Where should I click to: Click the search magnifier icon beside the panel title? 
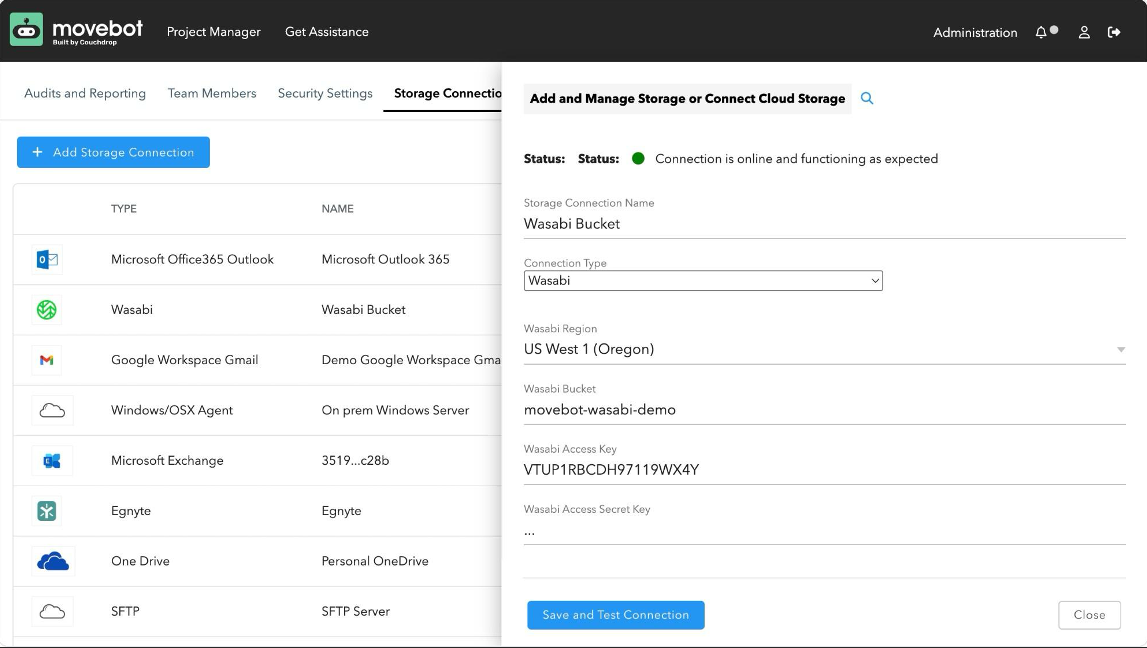(x=867, y=98)
